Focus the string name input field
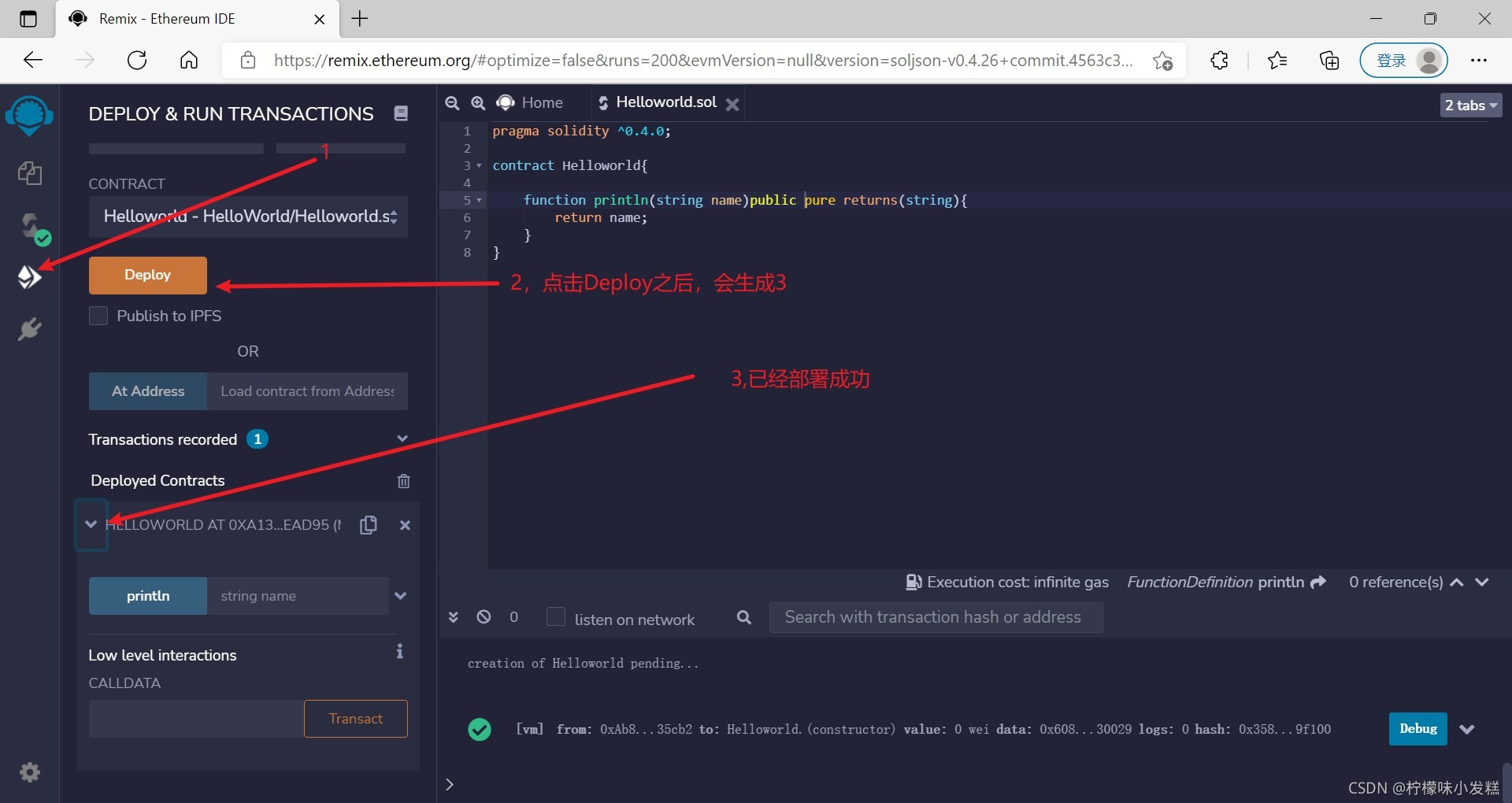 pos(298,596)
